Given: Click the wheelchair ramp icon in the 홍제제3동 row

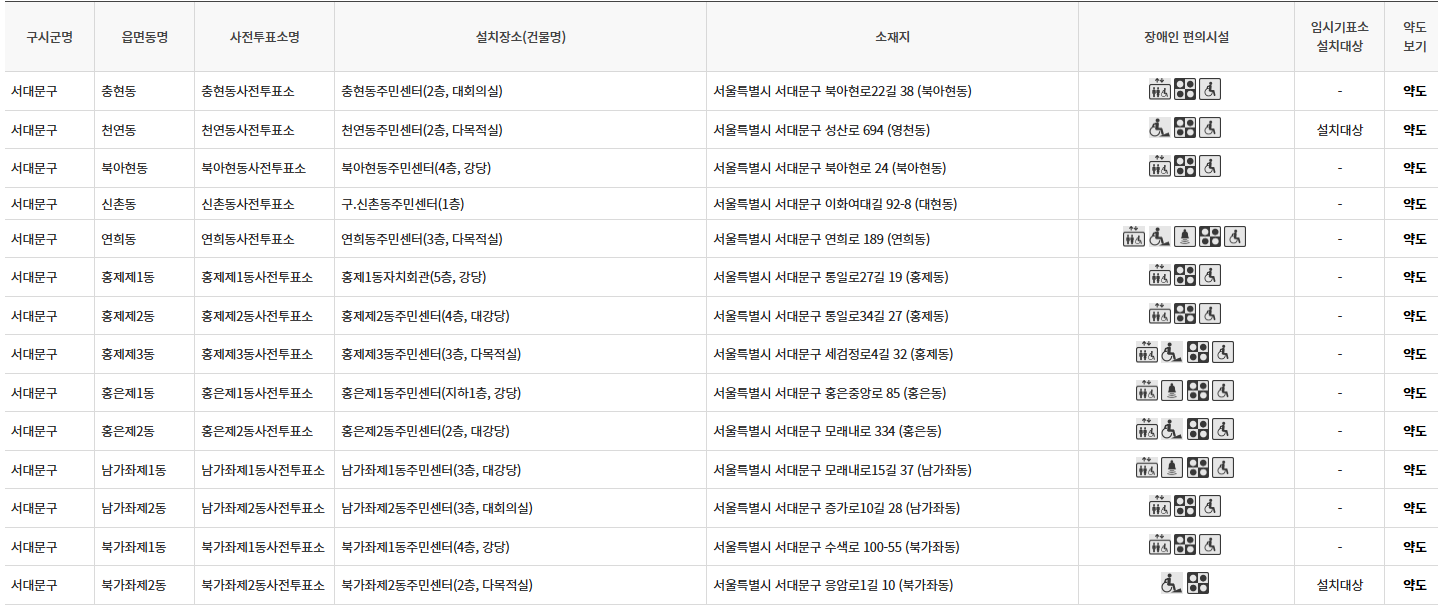Looking at the screenshot, I should (x=1170, y=352).
